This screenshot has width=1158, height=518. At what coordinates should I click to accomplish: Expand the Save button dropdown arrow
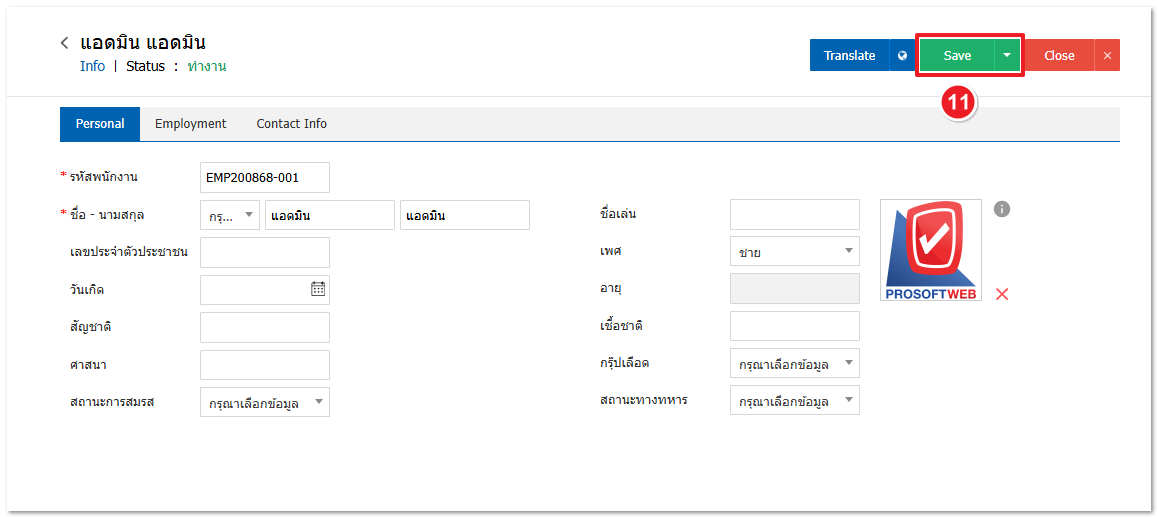(1007, 56)
